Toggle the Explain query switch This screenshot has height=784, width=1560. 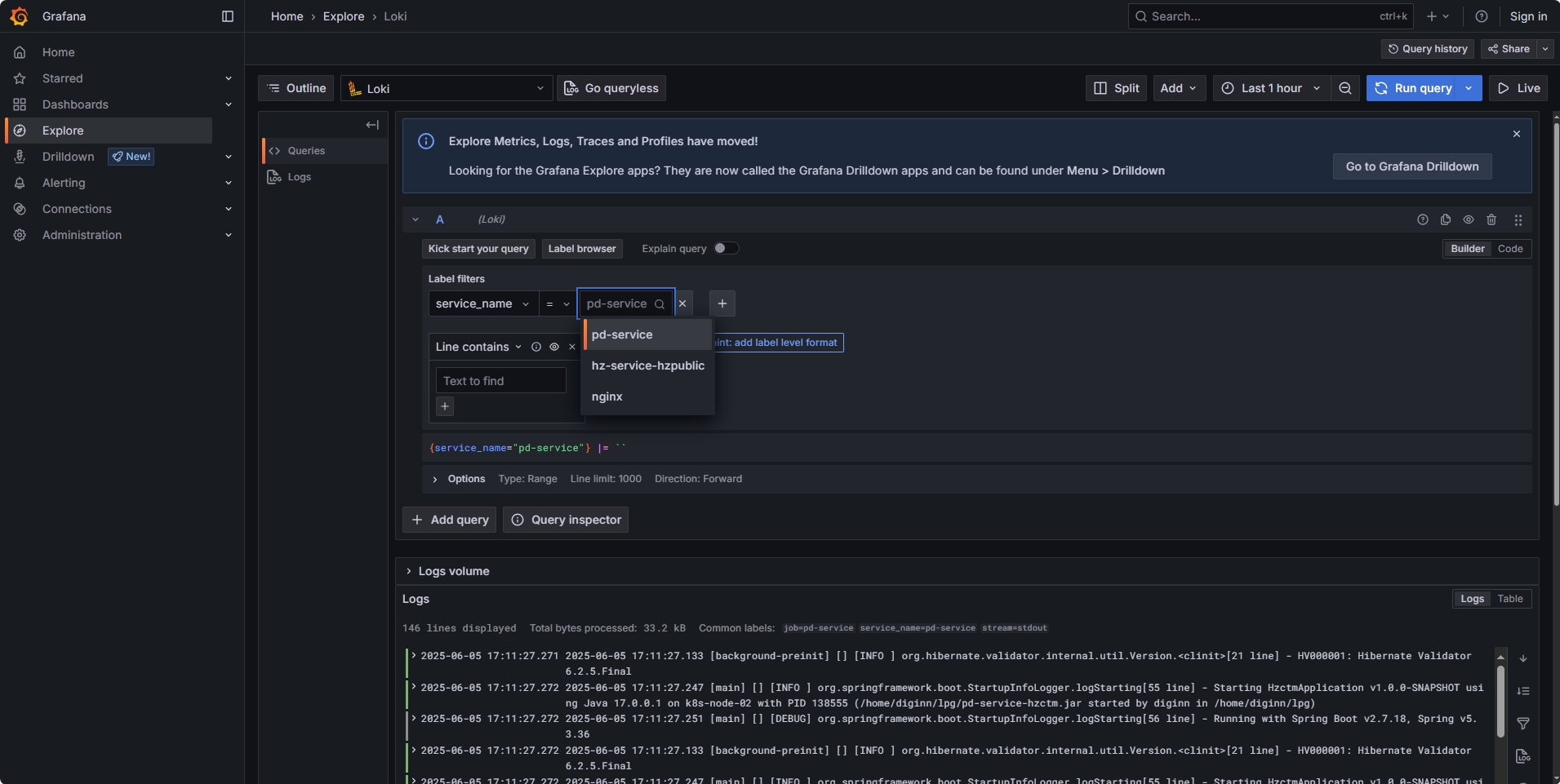726,249
